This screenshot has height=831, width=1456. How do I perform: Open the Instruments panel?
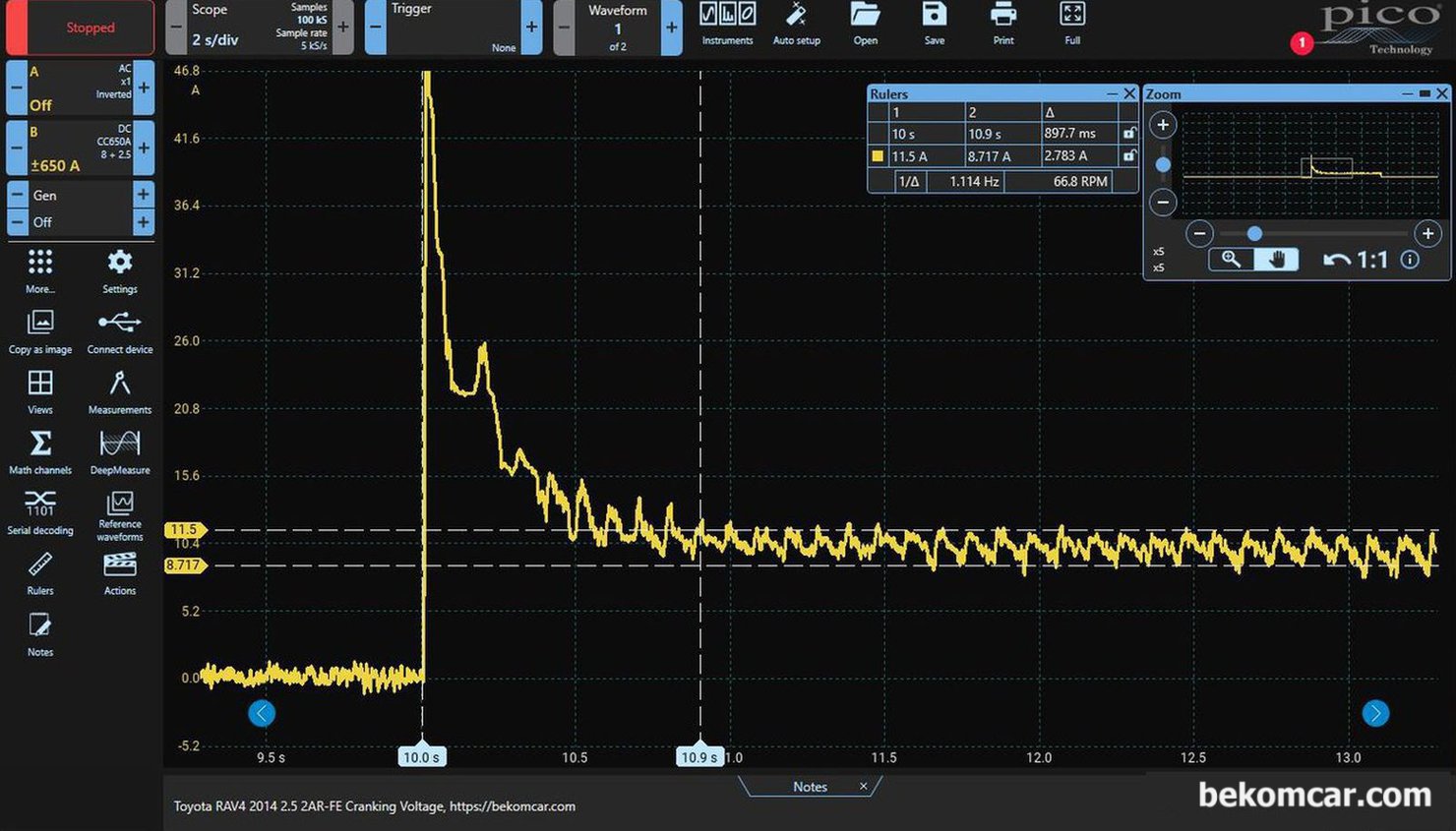click(x=727, y=25)
